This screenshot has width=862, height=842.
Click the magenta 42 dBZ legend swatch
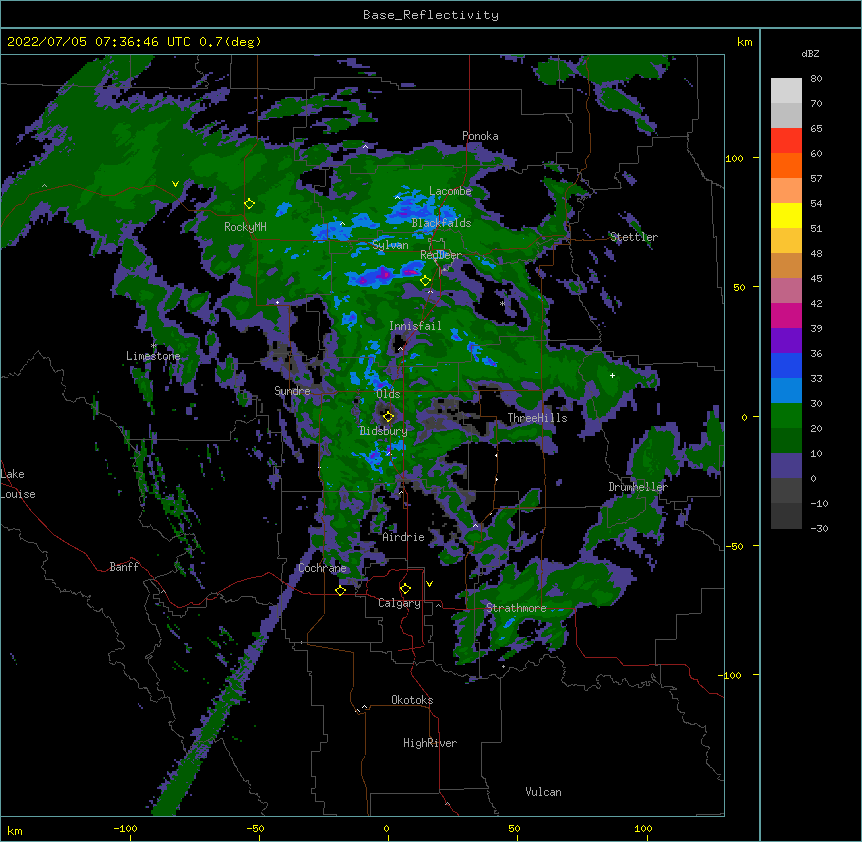786,315
